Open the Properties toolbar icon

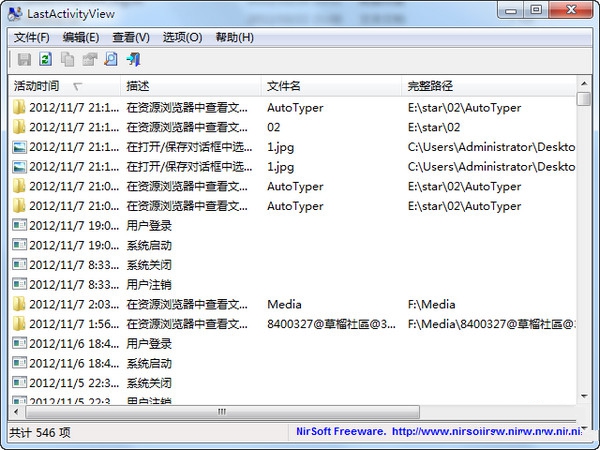pos(90,60)
